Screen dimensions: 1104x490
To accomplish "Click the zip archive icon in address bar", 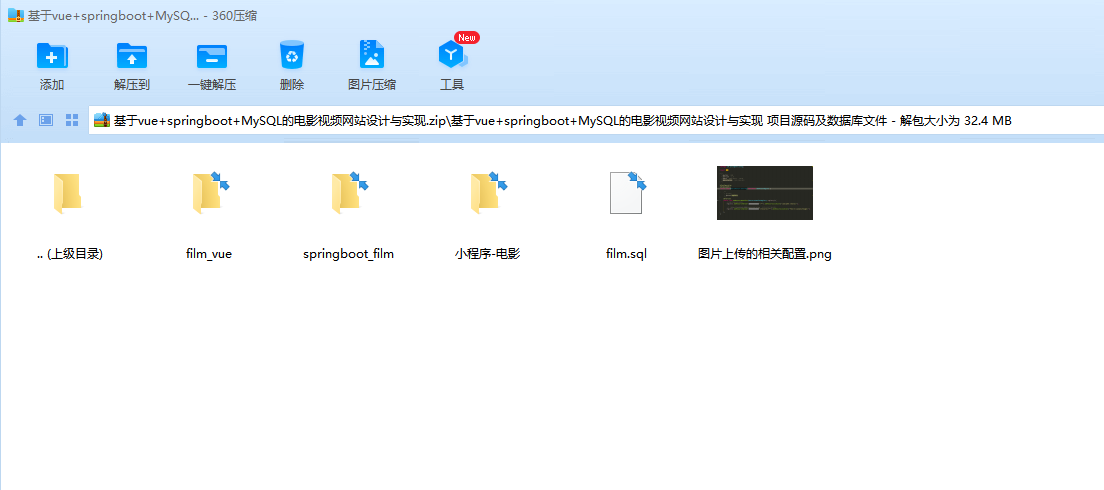I will pos(102,120).
